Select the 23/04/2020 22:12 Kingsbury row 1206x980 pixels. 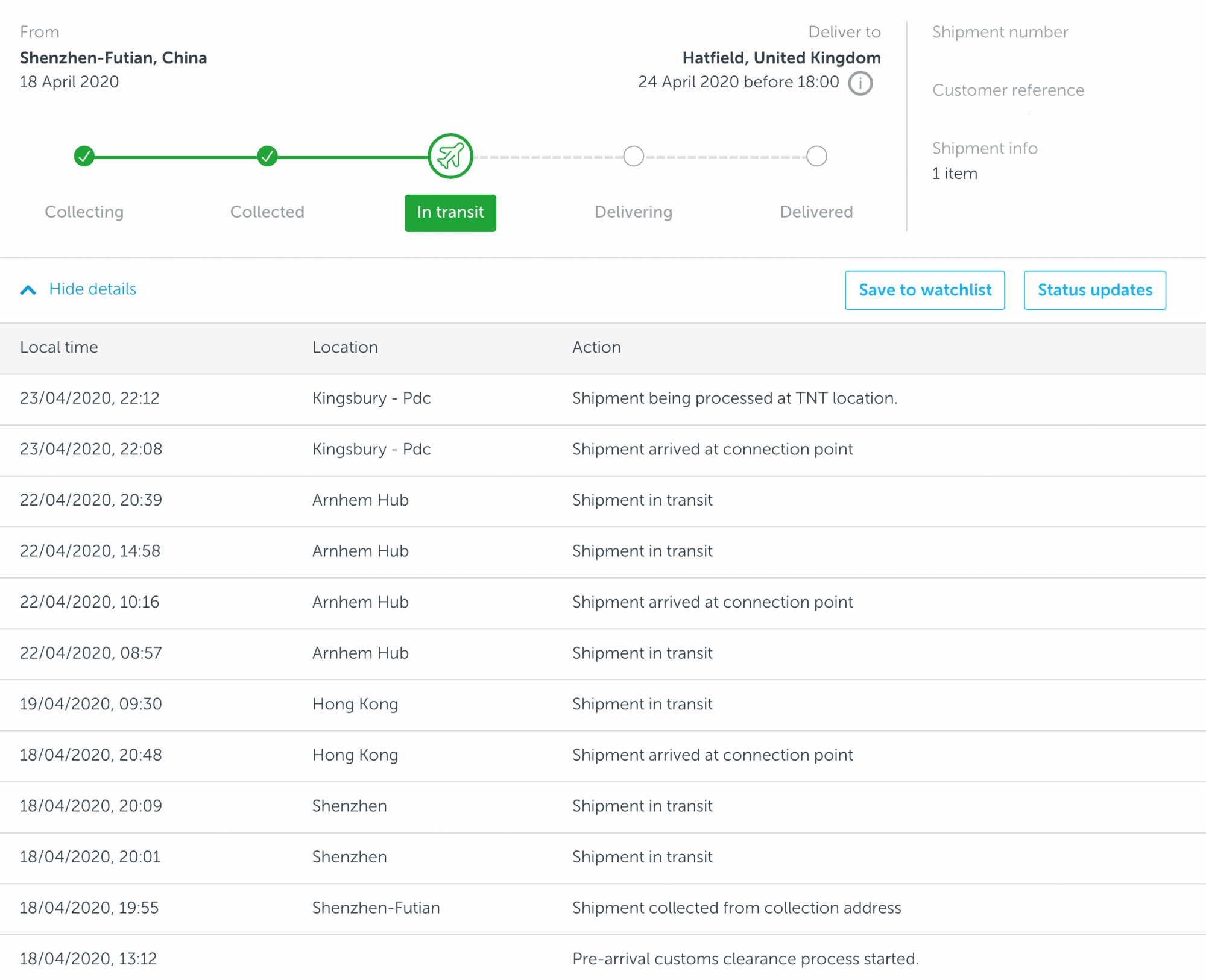coord(371,398)
